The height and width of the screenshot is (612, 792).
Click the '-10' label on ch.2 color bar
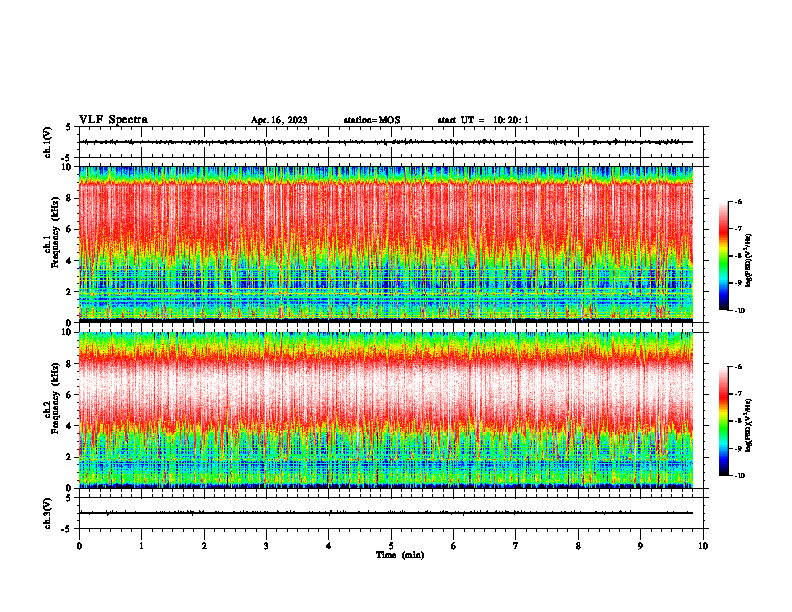point(739,476)
